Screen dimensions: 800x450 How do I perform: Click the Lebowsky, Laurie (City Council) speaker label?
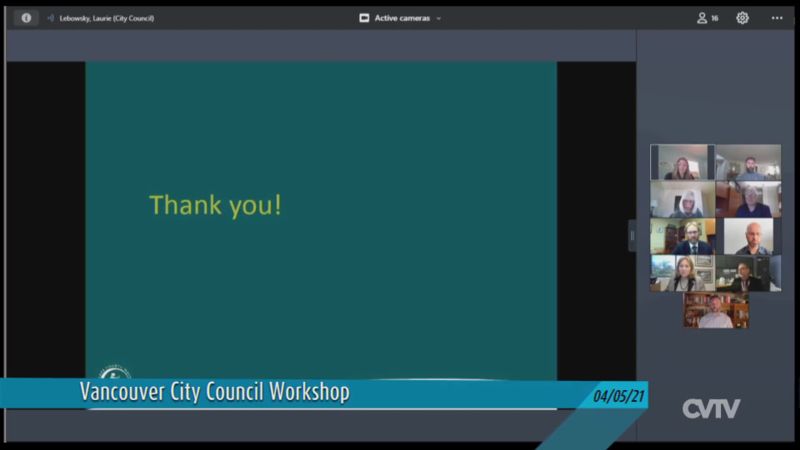pyautogui.click(x=109, y=18)
